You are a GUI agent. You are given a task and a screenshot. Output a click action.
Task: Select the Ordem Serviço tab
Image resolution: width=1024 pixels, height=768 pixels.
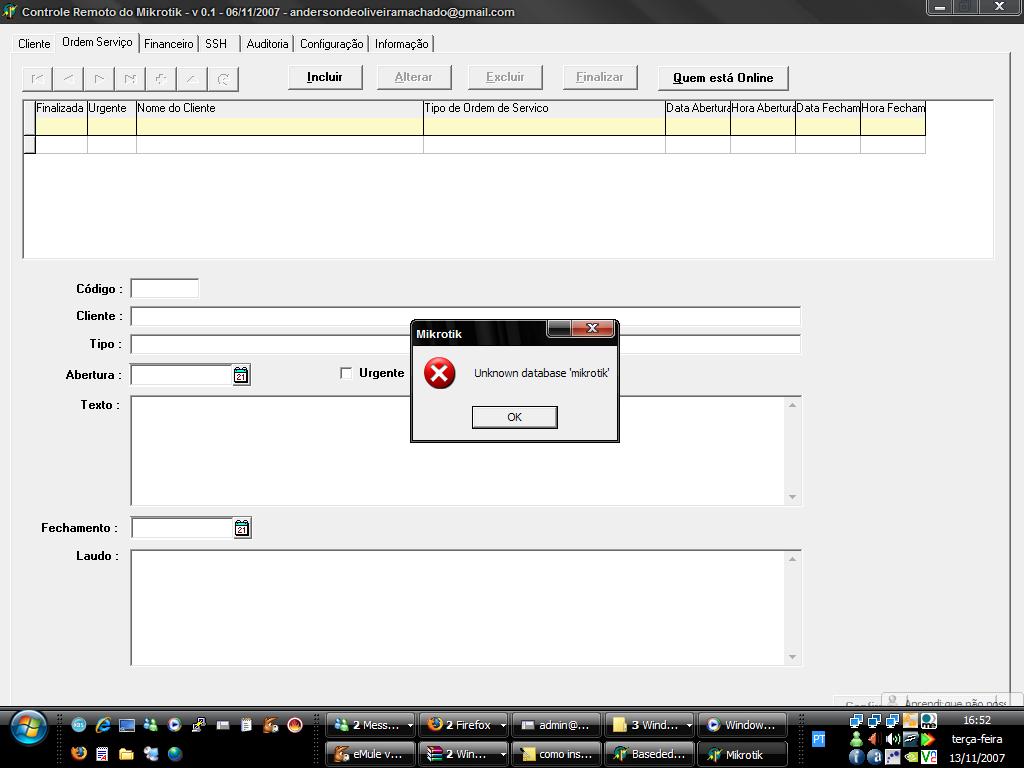(x=97, y=42)
